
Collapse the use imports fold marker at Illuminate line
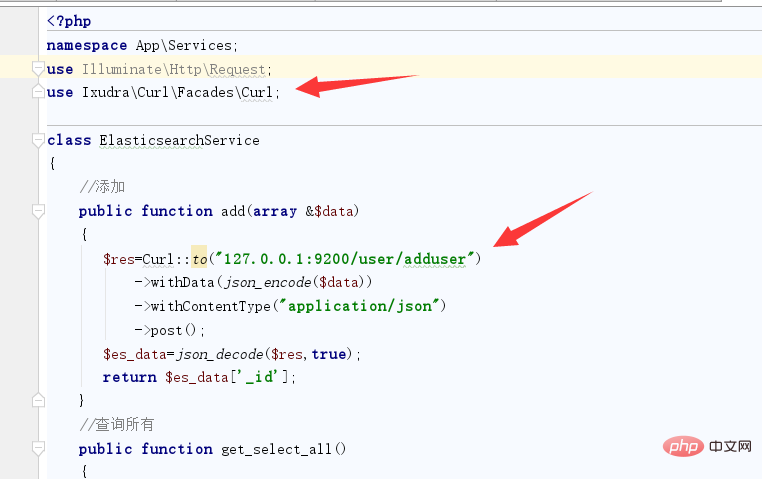pos(38,69)
